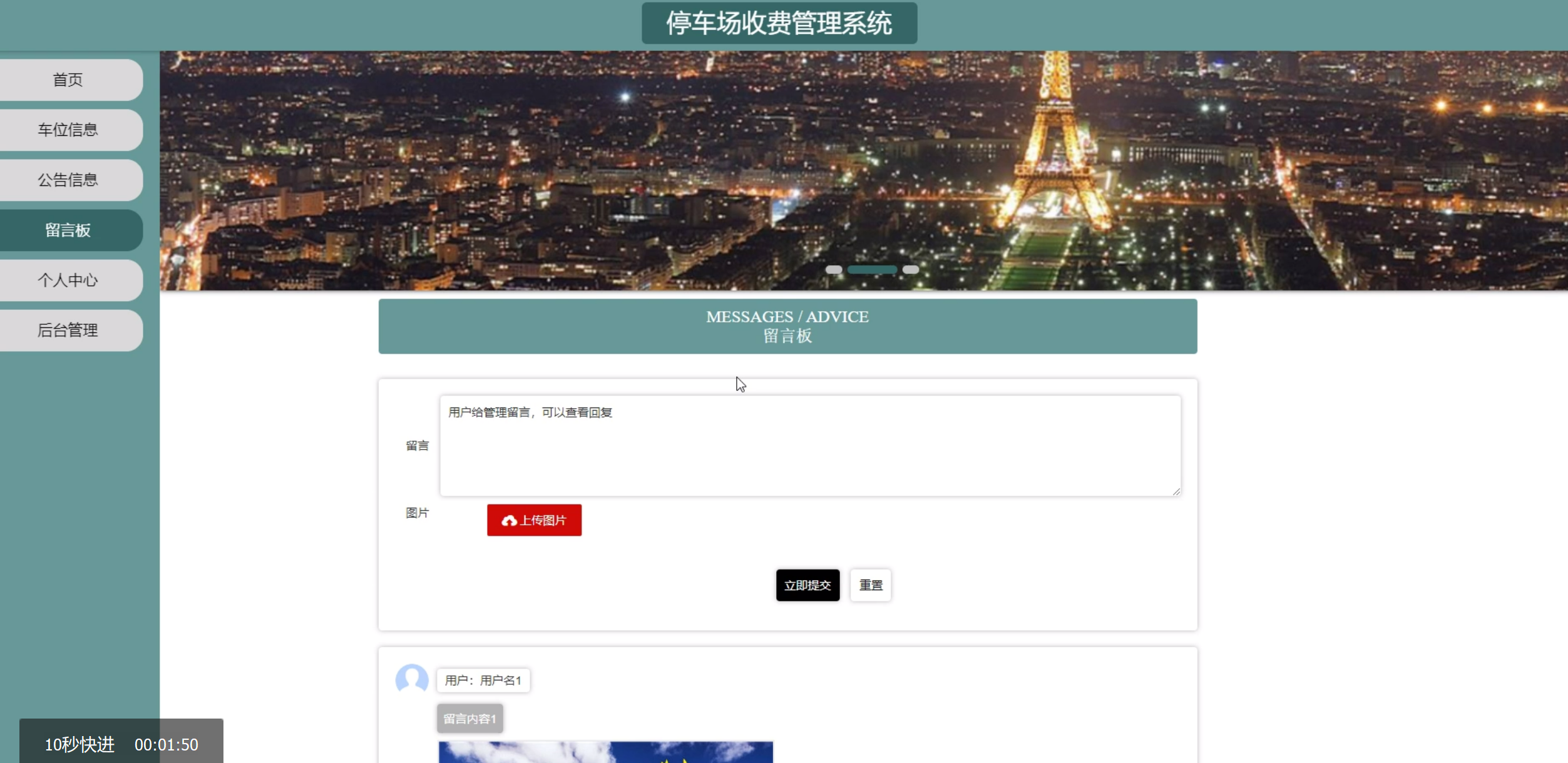The height and width of the screenshot is (763, 1568).
Task: Click the MESSAGES / ADVICE banner
Action: pos(787,326)
